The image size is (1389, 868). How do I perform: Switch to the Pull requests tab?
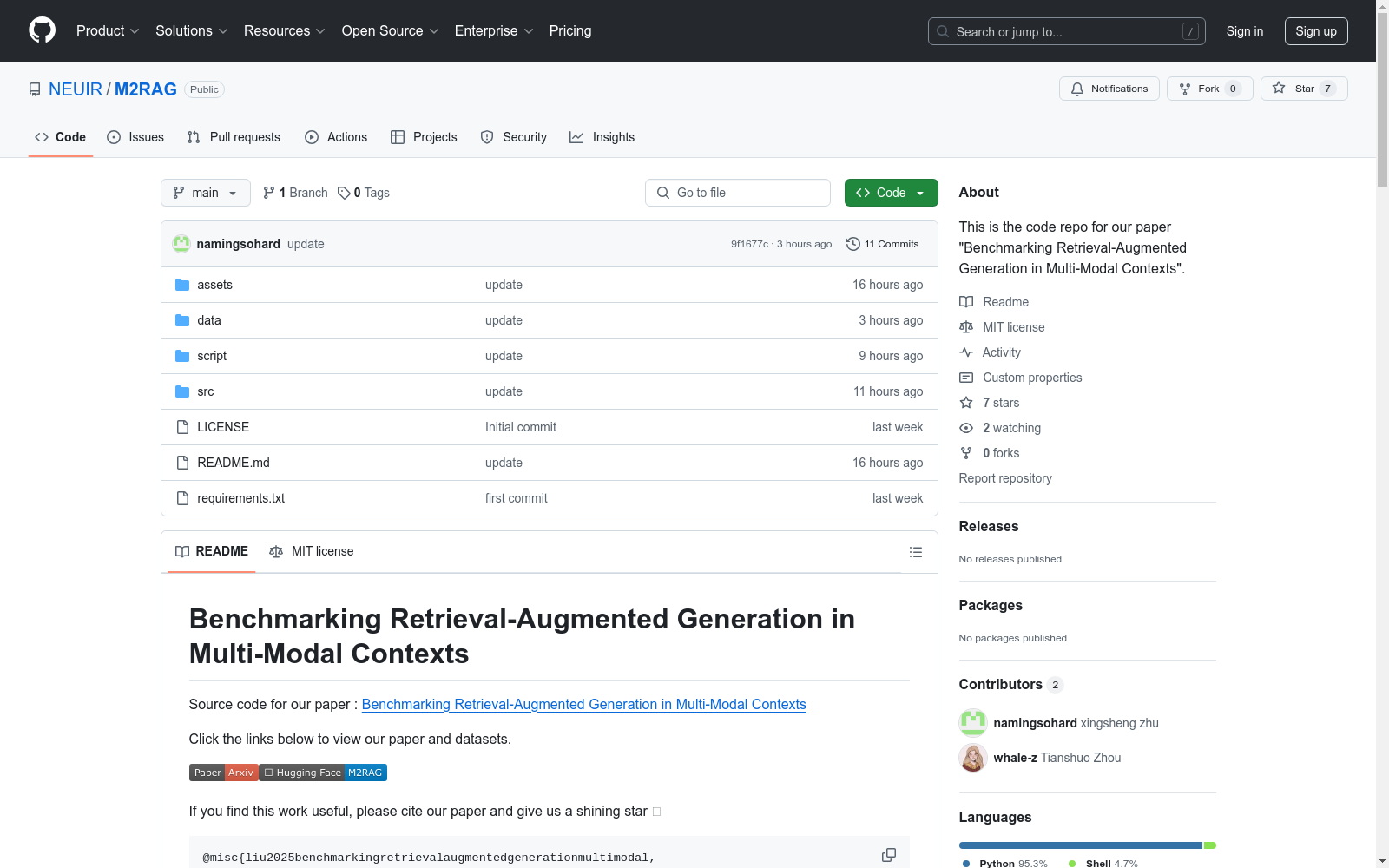tap(234, 137)
